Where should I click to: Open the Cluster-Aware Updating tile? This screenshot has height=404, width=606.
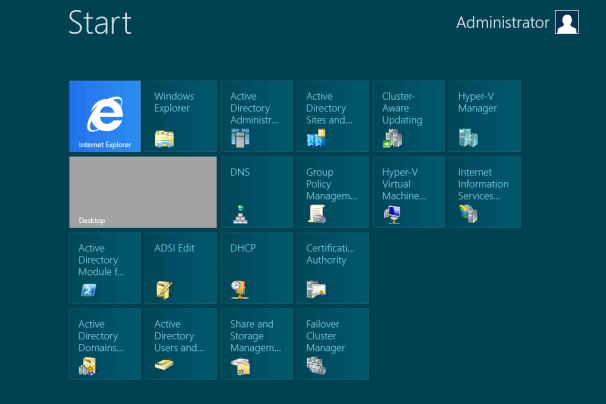point(409,116)
